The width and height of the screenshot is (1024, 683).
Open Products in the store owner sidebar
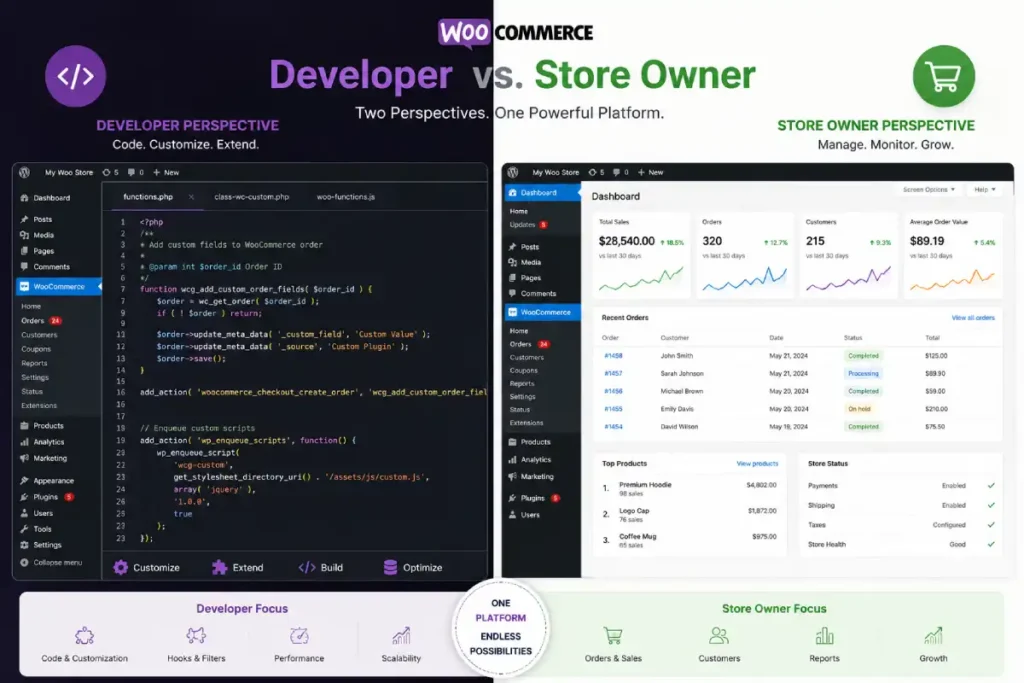pos(529,442)
